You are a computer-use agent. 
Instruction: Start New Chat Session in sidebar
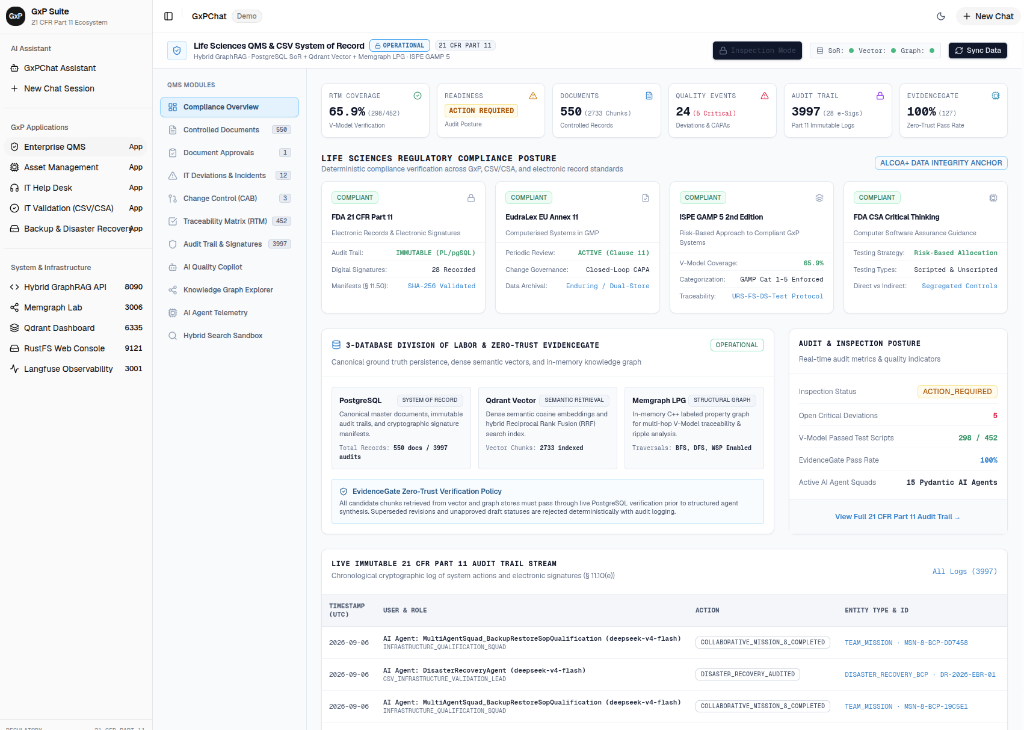[x=76, y=88]
